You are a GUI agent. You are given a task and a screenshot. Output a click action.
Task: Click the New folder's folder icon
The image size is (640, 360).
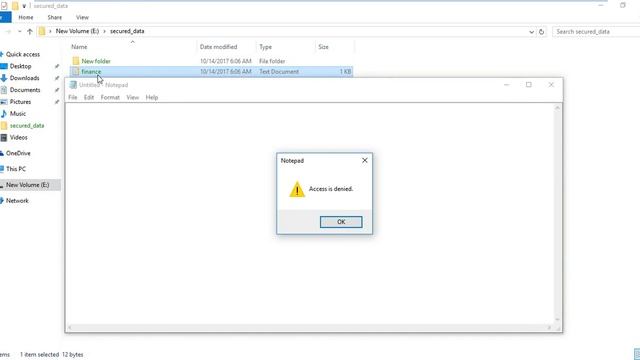76,61
